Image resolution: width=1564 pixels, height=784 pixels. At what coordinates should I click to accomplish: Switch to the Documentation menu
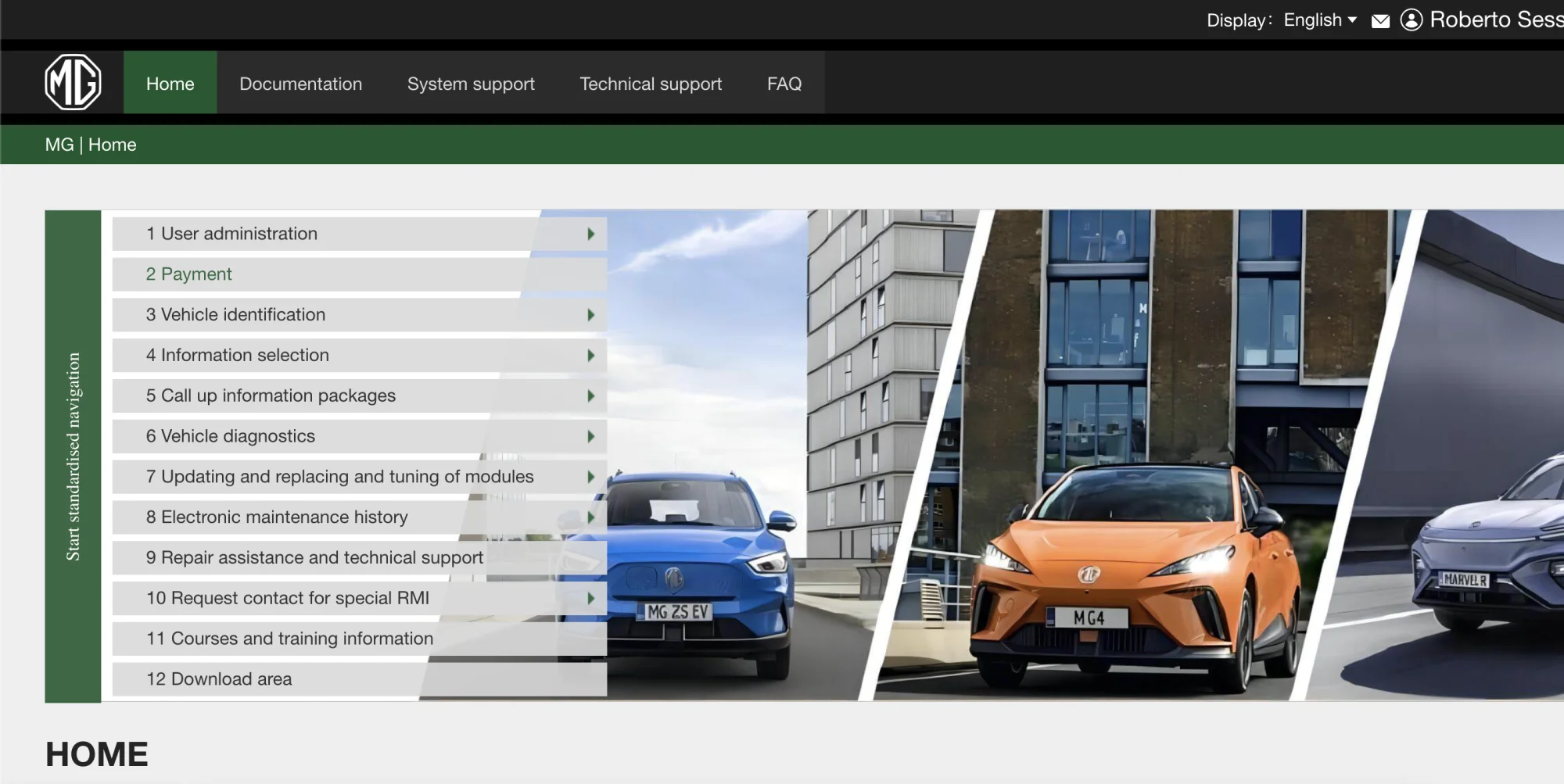[300, 83]
